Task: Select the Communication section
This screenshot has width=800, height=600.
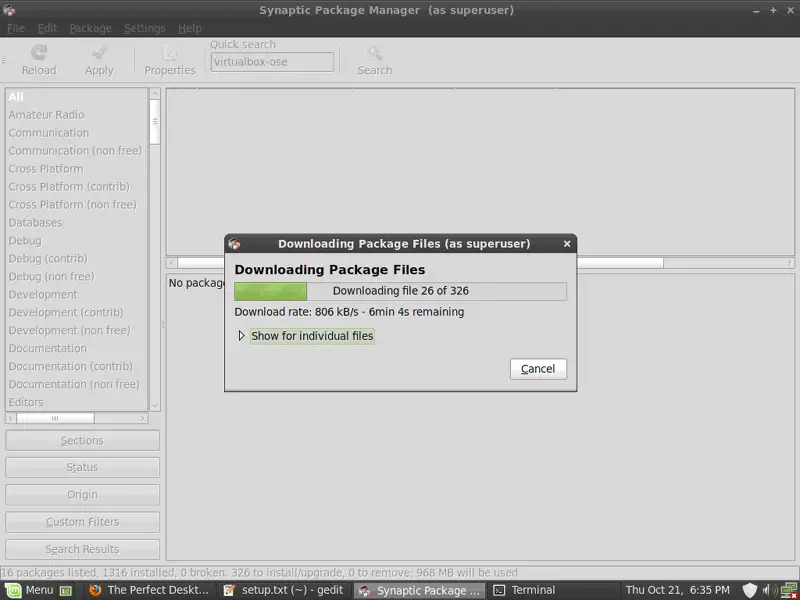Action: pos(77,133)
